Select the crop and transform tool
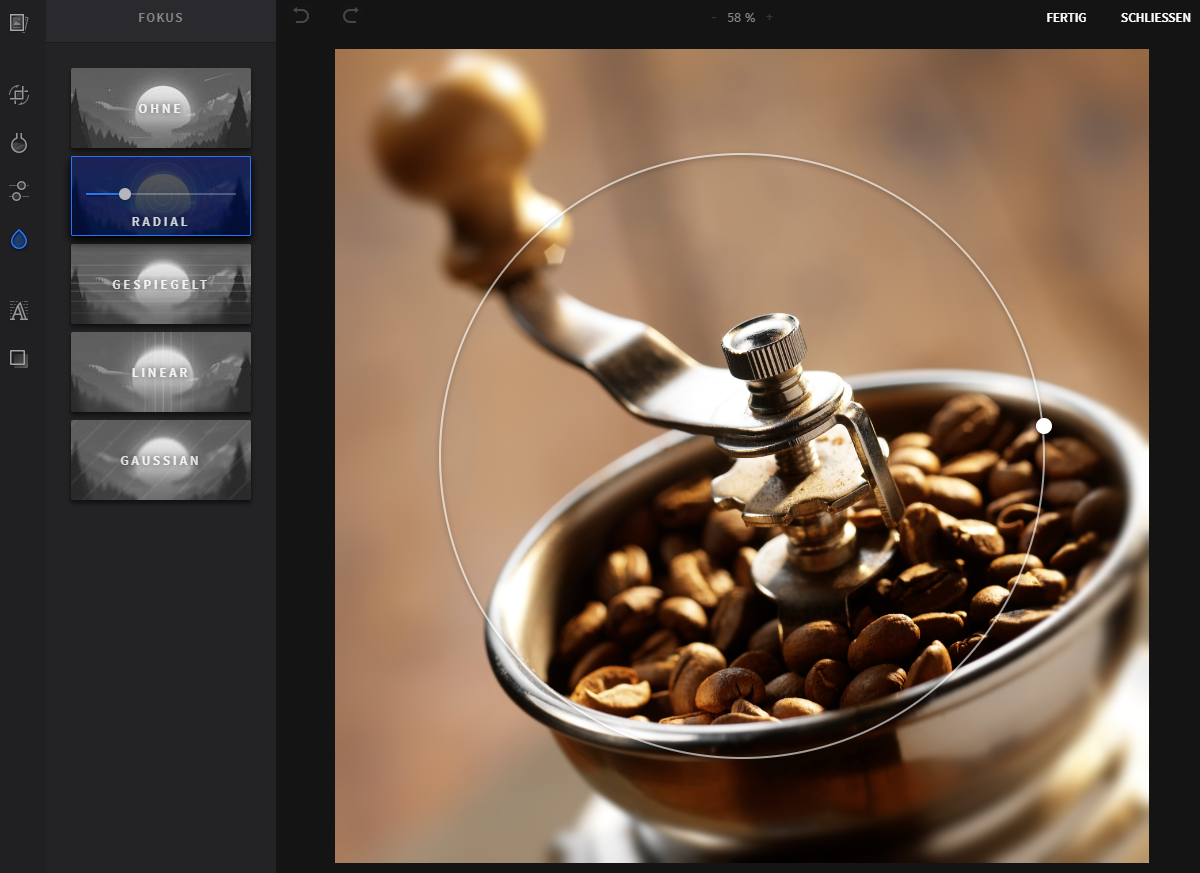The image size is (1200, 873). point(18,95)
